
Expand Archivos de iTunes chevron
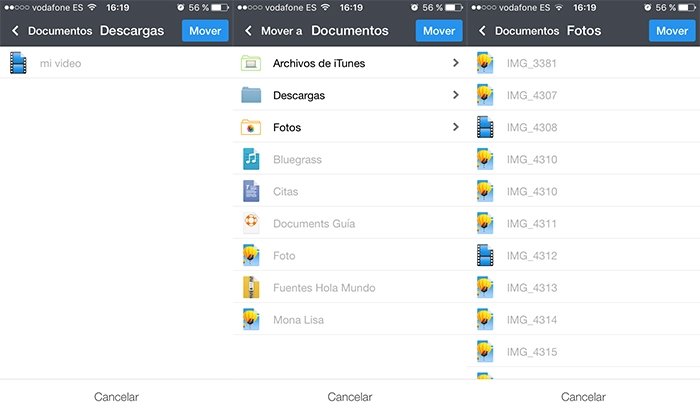pos(455,63)
